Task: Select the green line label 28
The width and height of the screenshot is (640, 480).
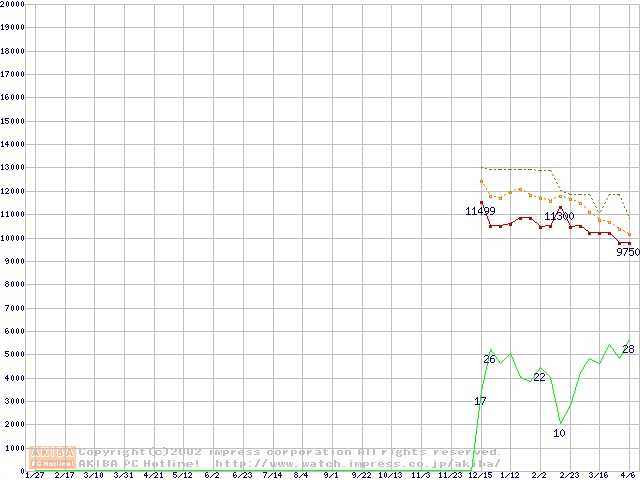Action: tap(628, 349)
